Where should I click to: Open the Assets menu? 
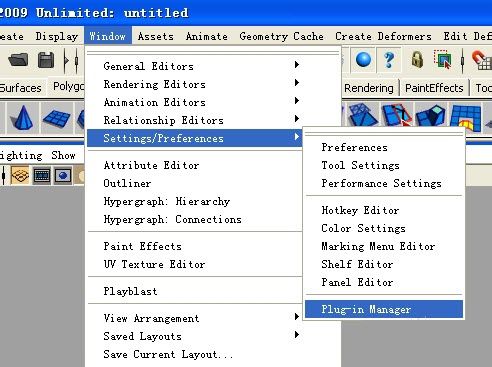[x=156, y=36]
